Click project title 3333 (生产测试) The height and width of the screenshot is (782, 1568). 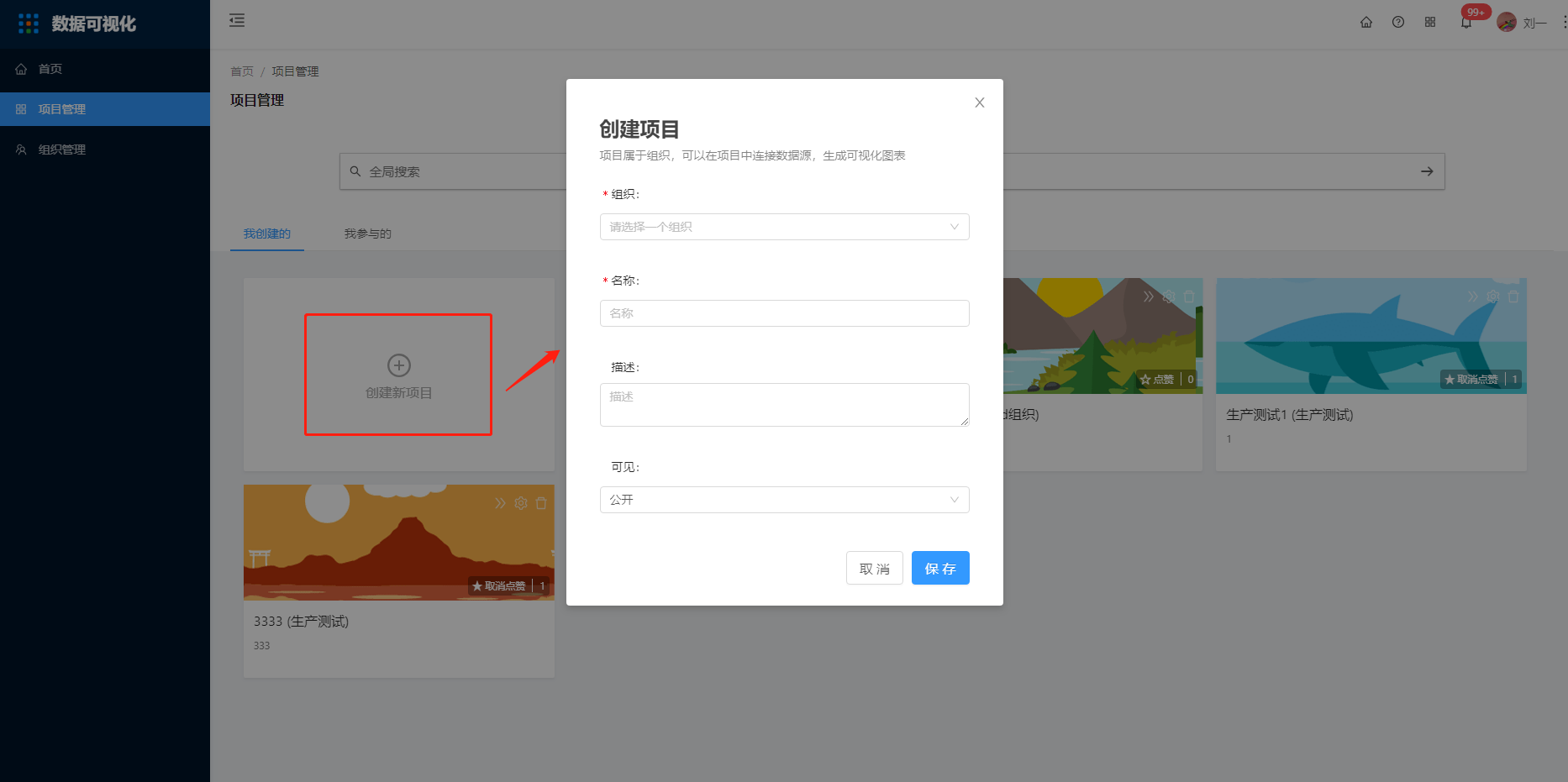[301, 622]
